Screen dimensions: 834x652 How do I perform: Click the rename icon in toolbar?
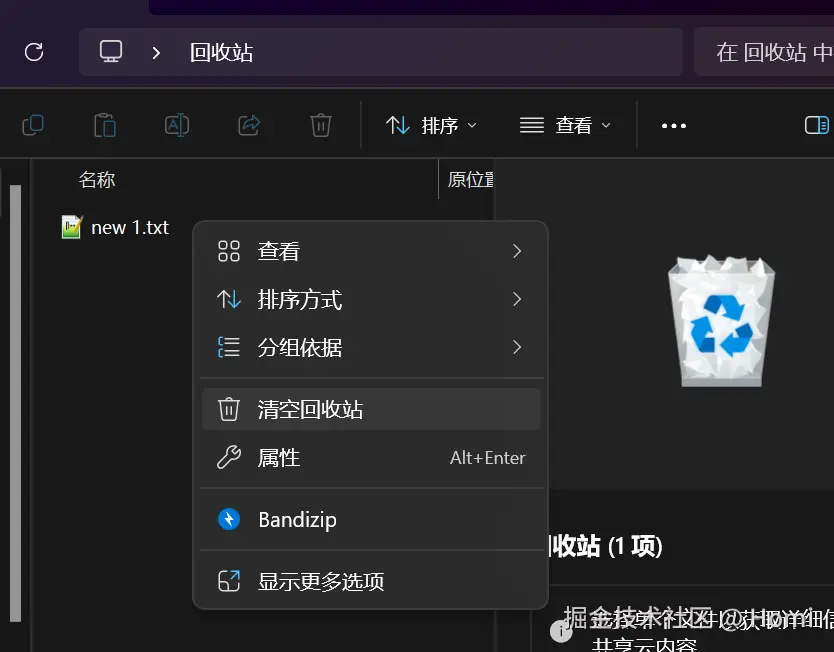tap(177, 126)
